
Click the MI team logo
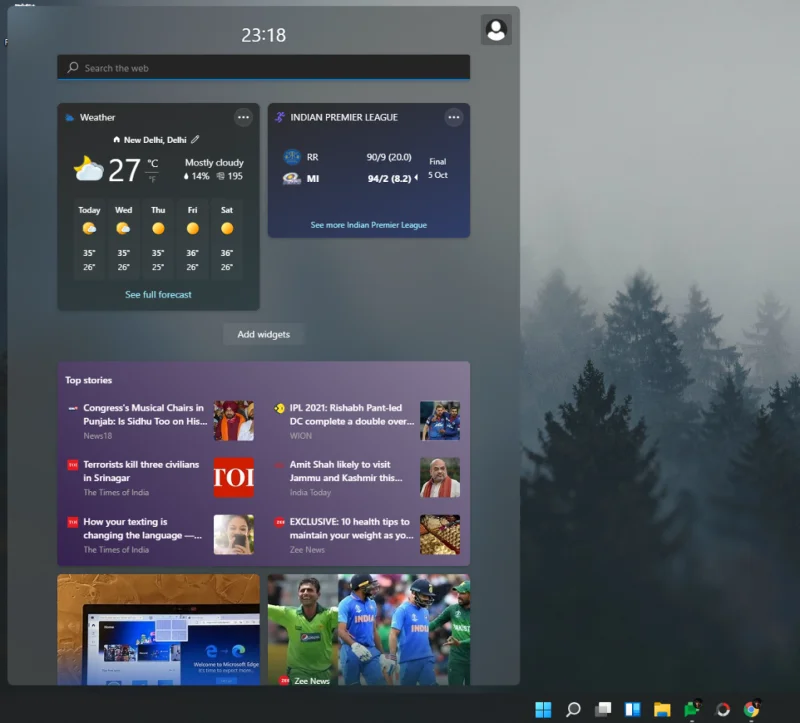pos(291,177)
